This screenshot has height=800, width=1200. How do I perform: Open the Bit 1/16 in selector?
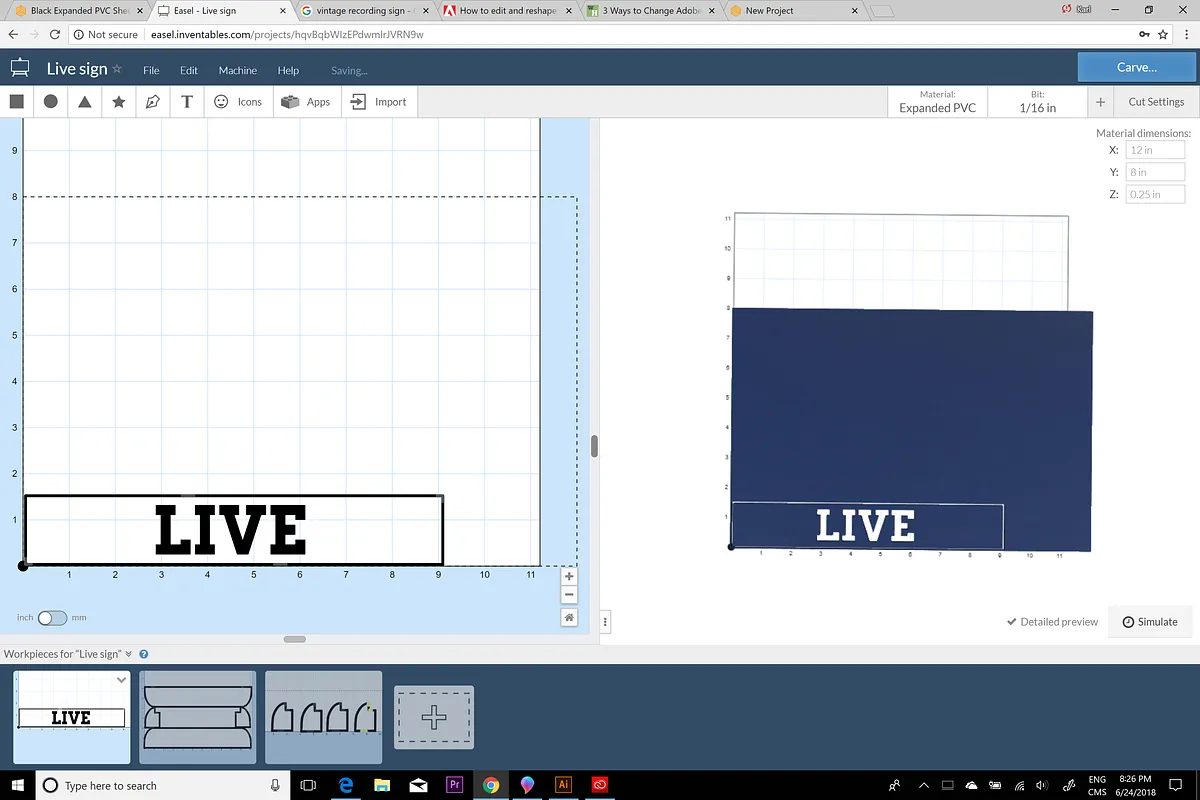[1037, 102]
